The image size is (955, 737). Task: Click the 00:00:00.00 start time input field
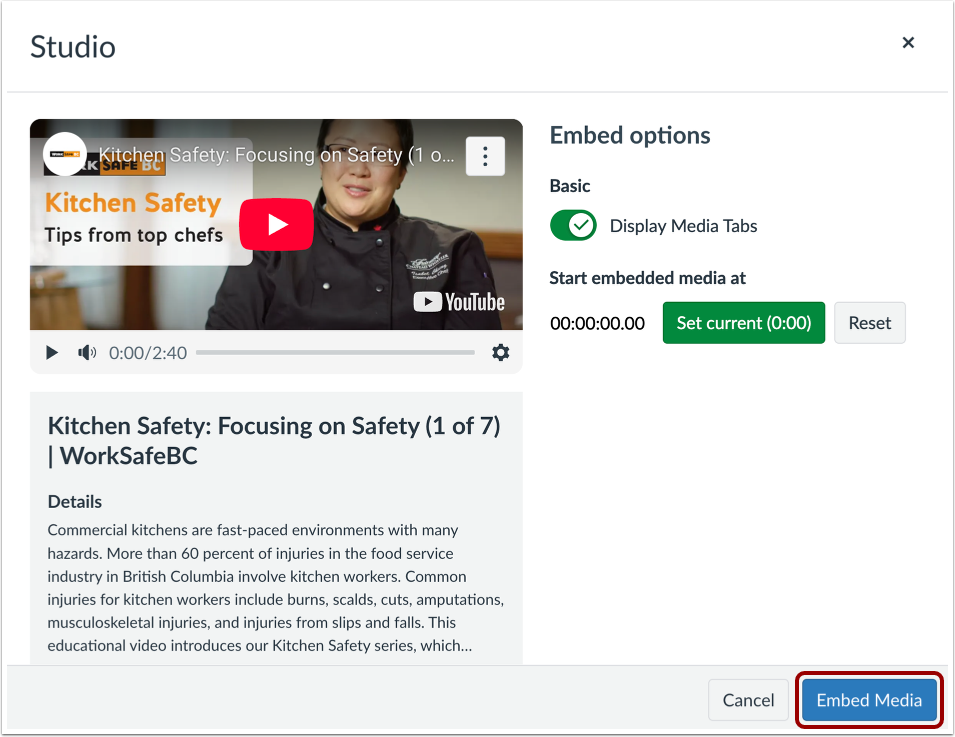[x=597, y=322]
